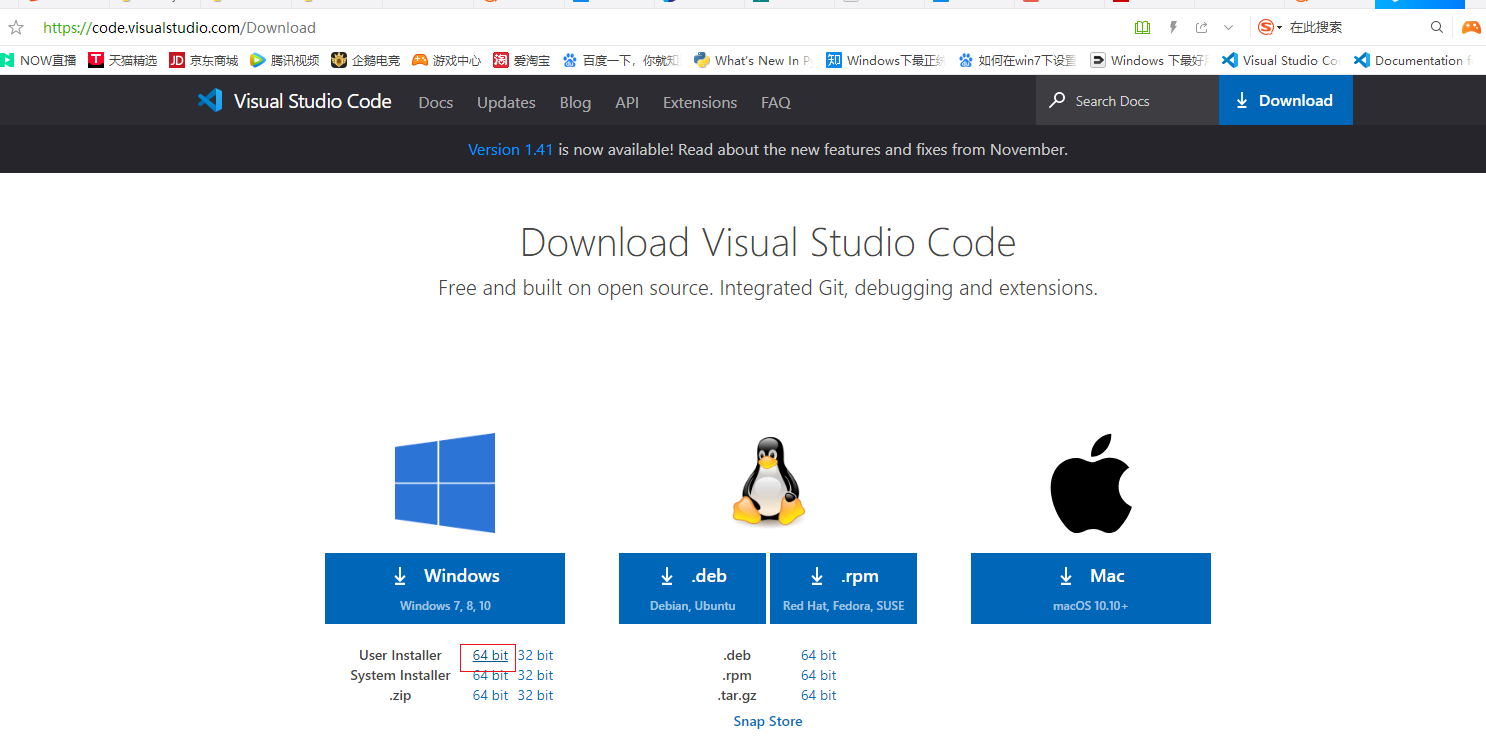This screenshot has height=750, width=1486.
Task: Download Linux .deb 64 bit link
Action: pyautogui.click(x=819, y=656)
